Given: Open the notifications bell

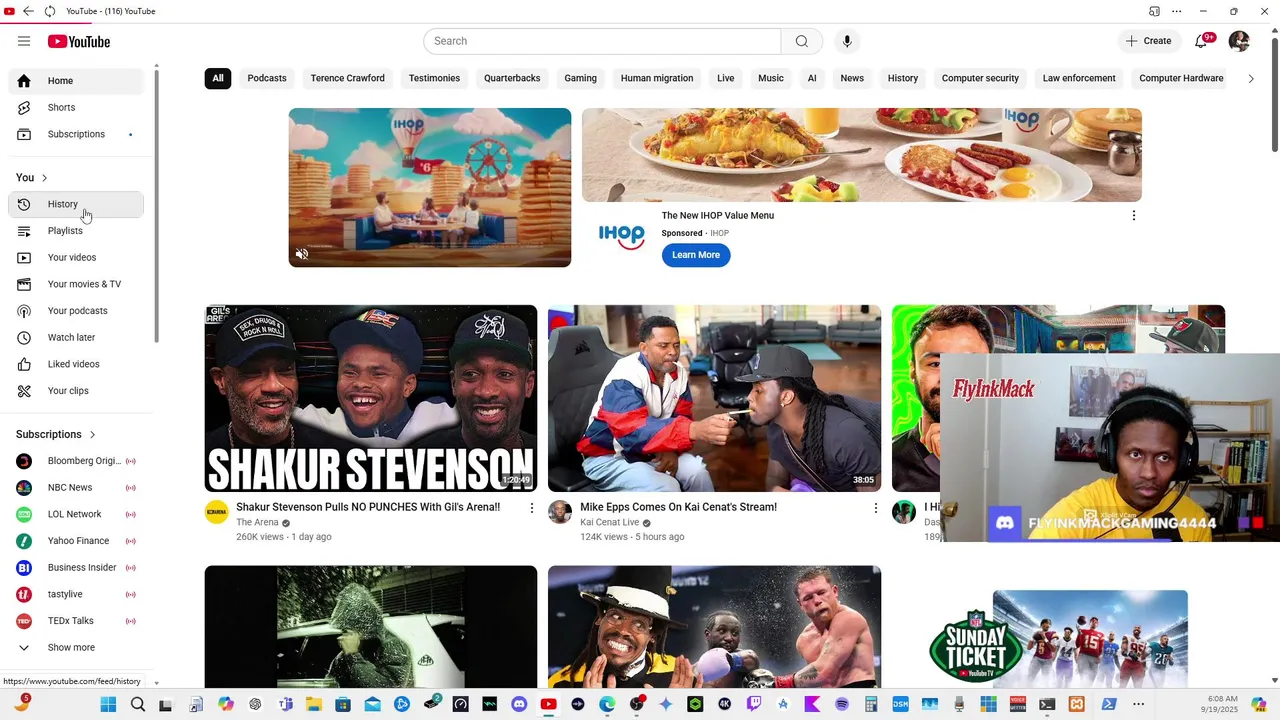Looking at the screenshot, I should click(x=1201, y=41).
